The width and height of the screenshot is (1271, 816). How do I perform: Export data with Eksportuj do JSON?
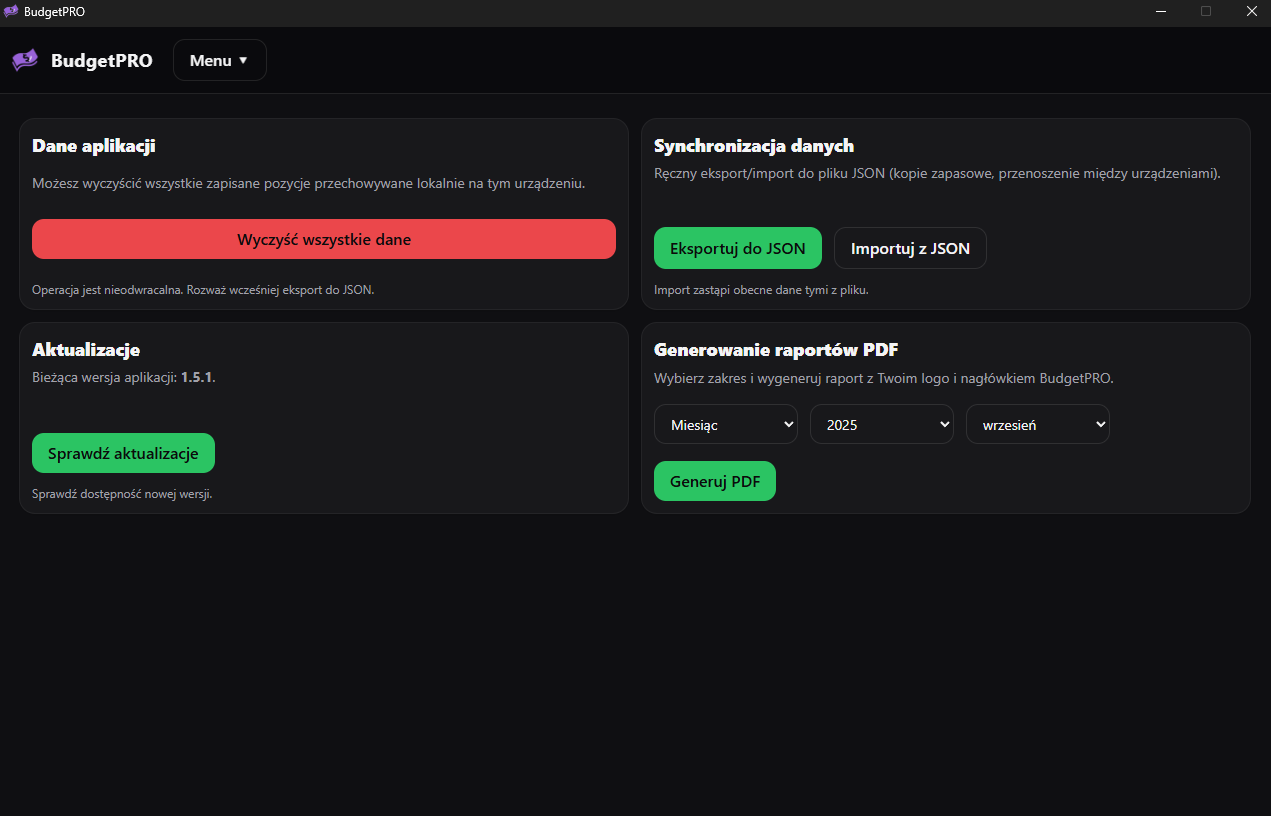pos(737,248)
